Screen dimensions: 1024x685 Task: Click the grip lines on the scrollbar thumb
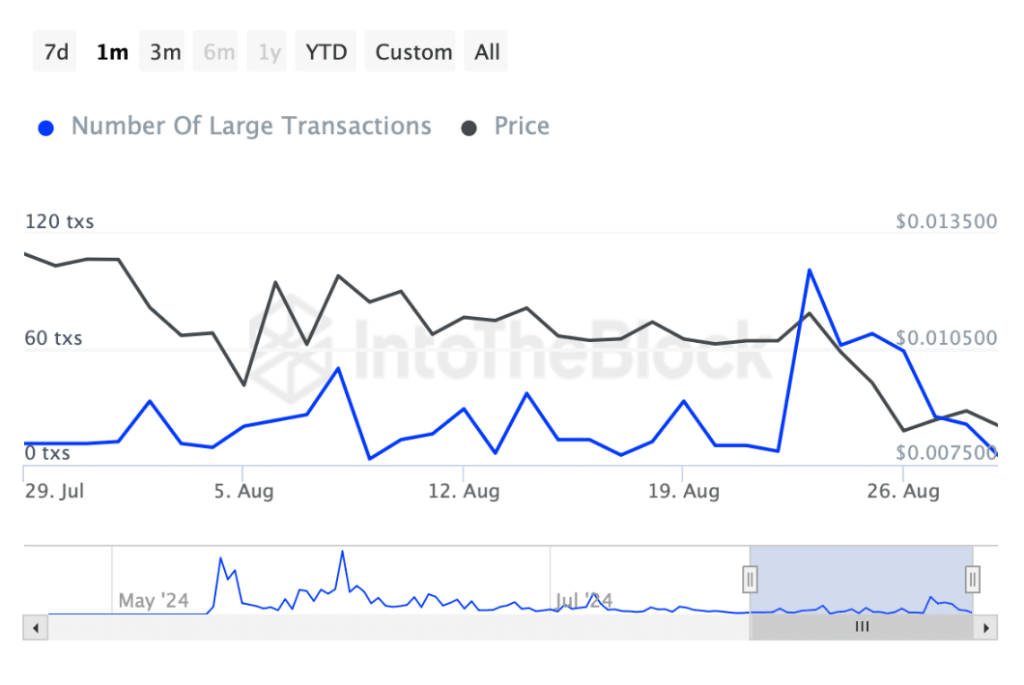tap(861, 627)
